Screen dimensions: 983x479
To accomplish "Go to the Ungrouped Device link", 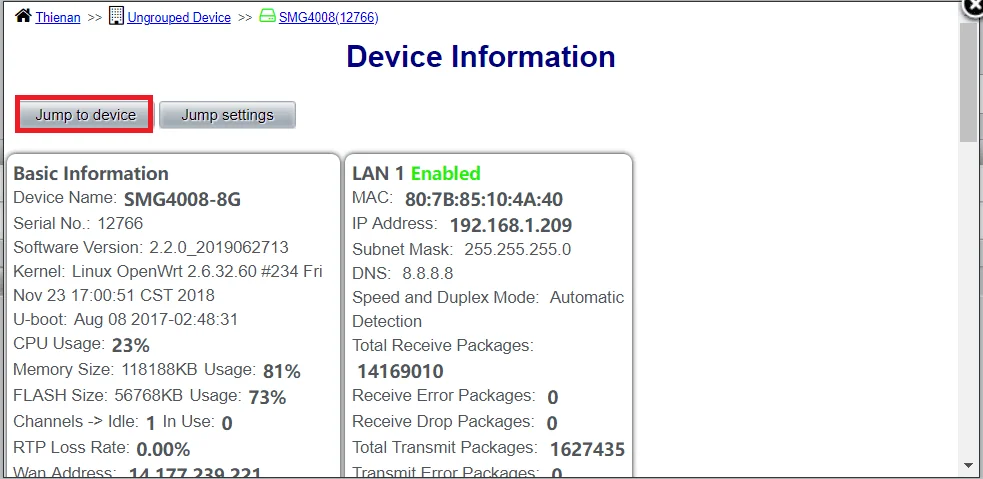I will click(179, 18).
